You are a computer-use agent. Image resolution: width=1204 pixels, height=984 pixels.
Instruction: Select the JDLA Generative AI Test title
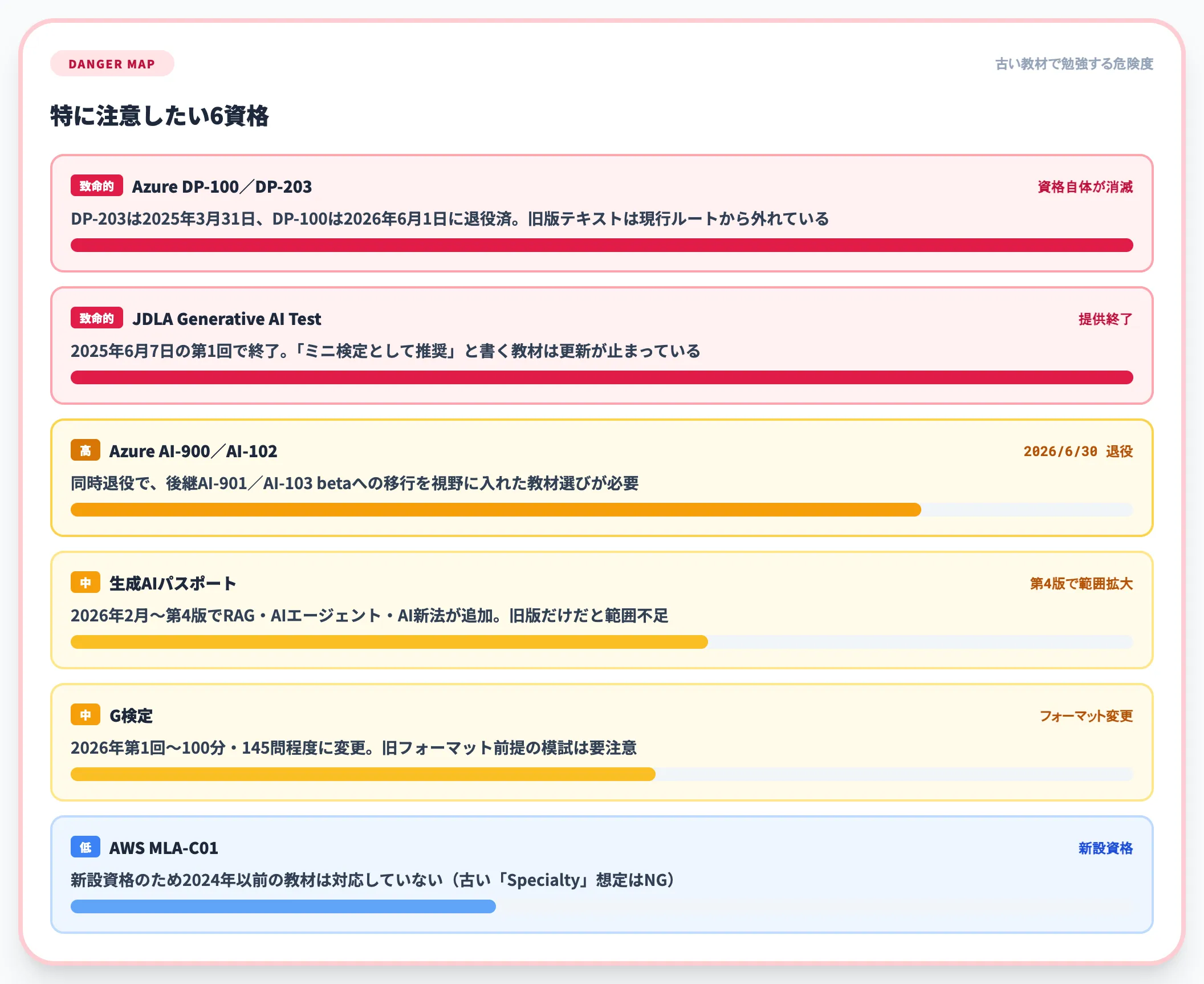click(227, 319)
